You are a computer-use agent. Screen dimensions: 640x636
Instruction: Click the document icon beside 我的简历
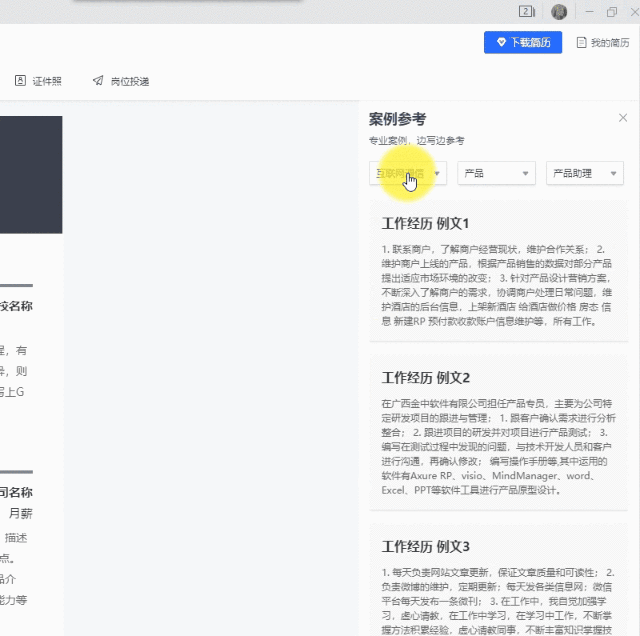(x=581, y=42)
